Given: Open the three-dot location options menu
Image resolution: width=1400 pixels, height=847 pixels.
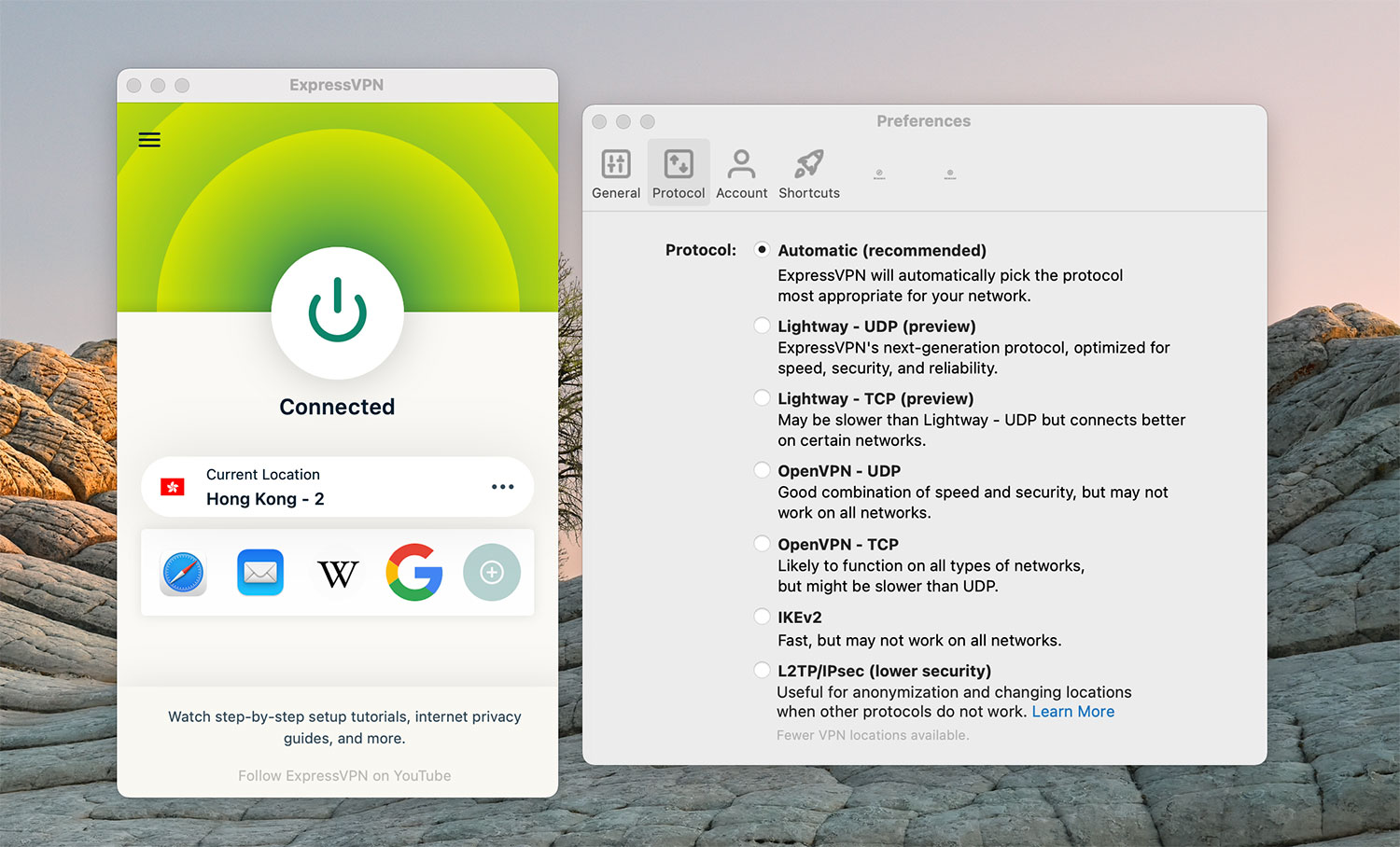Looking at the screenshot, I should 503,487.
